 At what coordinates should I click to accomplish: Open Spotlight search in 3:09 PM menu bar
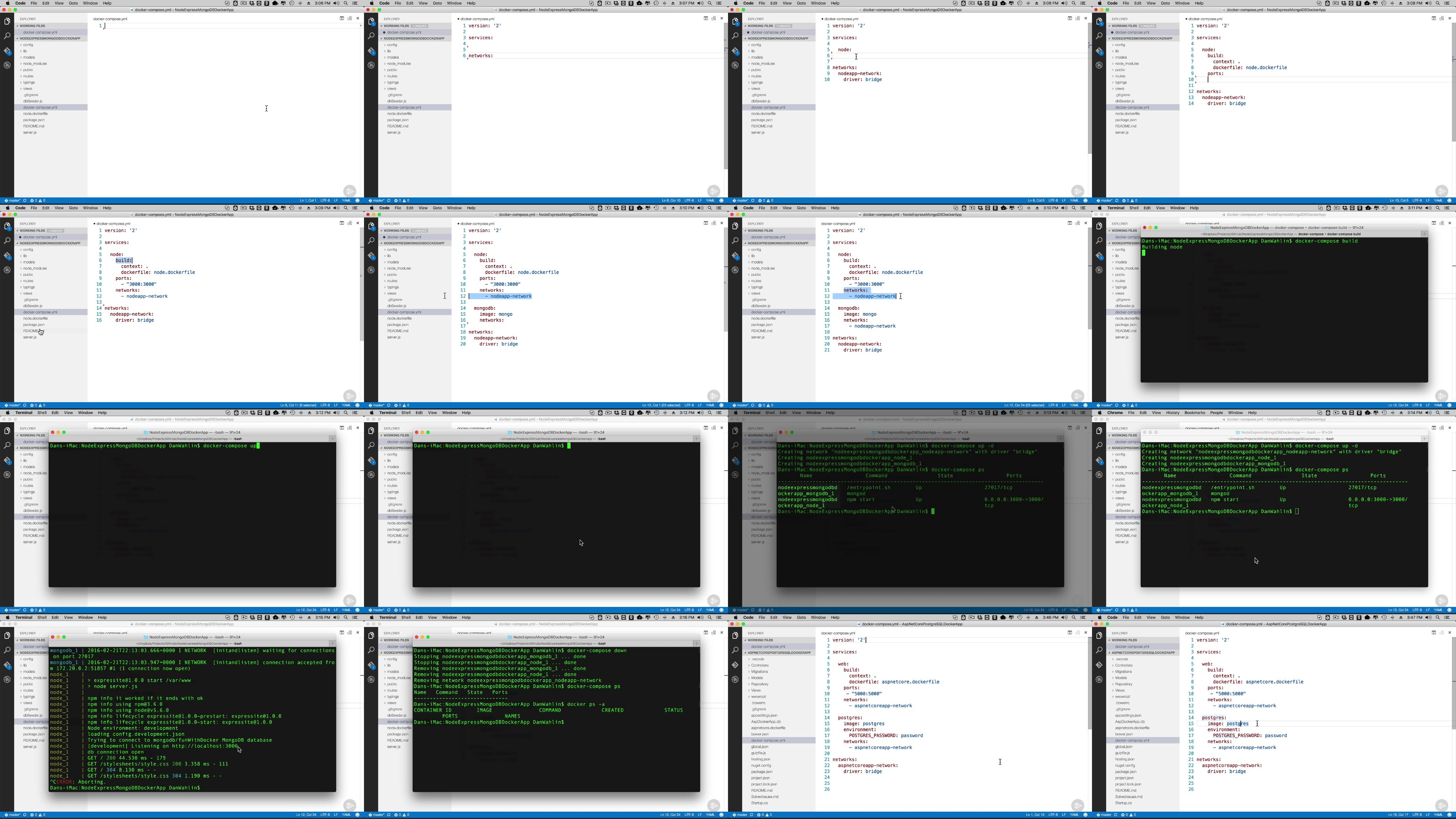coord(346,208)
